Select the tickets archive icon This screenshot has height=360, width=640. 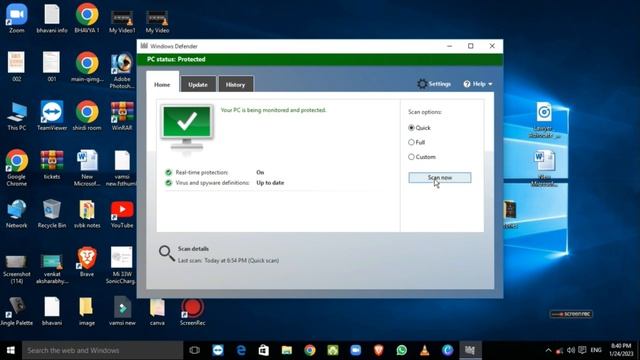[x=52, y=165]
